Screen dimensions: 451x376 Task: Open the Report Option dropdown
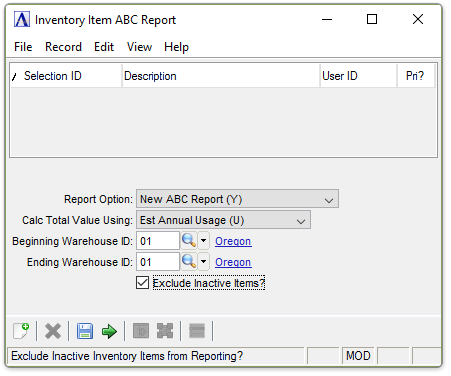pyautogui.click(x=237, y=199)
